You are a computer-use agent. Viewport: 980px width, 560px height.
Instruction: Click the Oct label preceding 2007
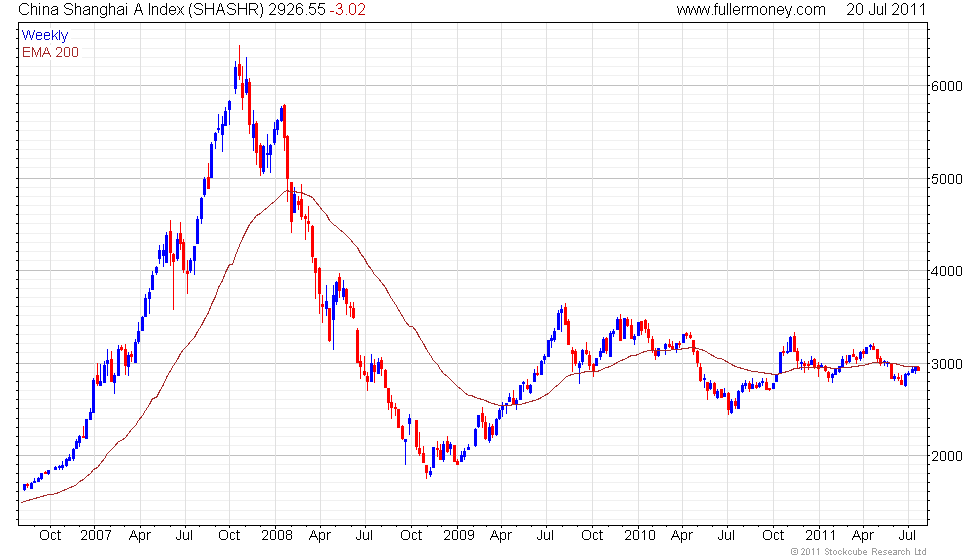click(50, 536)
